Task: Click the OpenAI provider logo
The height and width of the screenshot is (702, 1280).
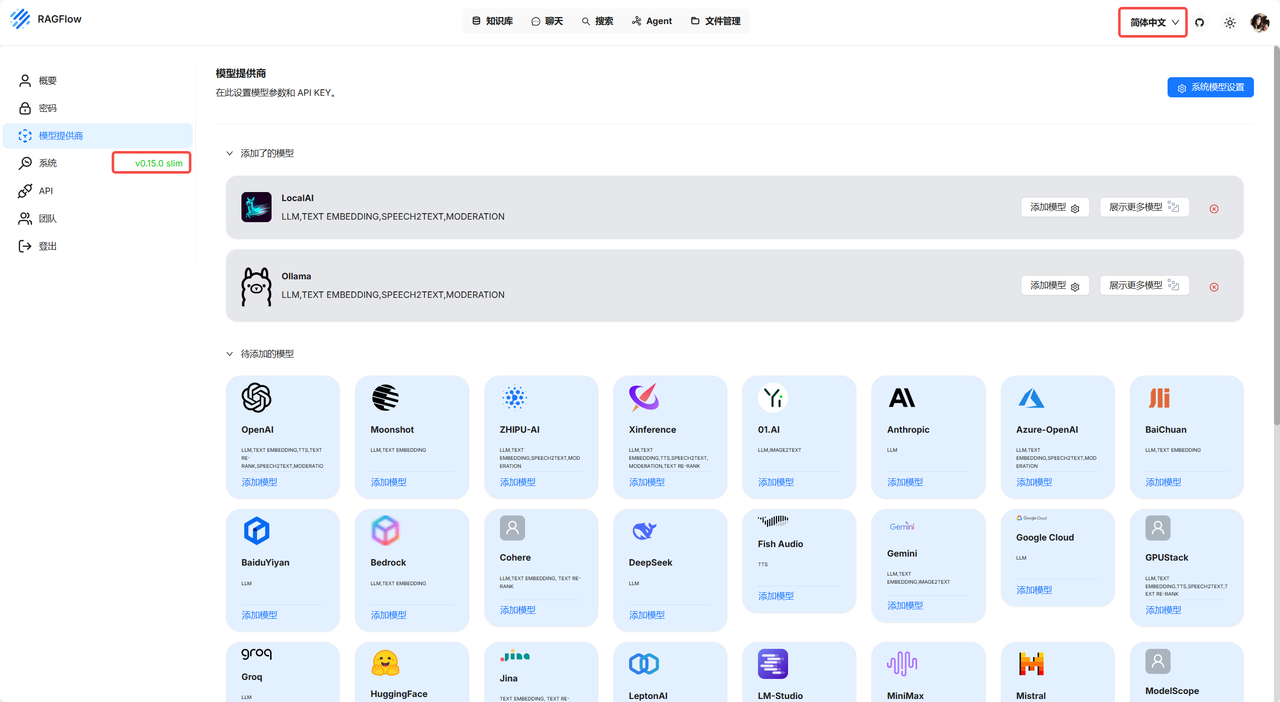Action: pyautogui.click(x=257, y=398)
